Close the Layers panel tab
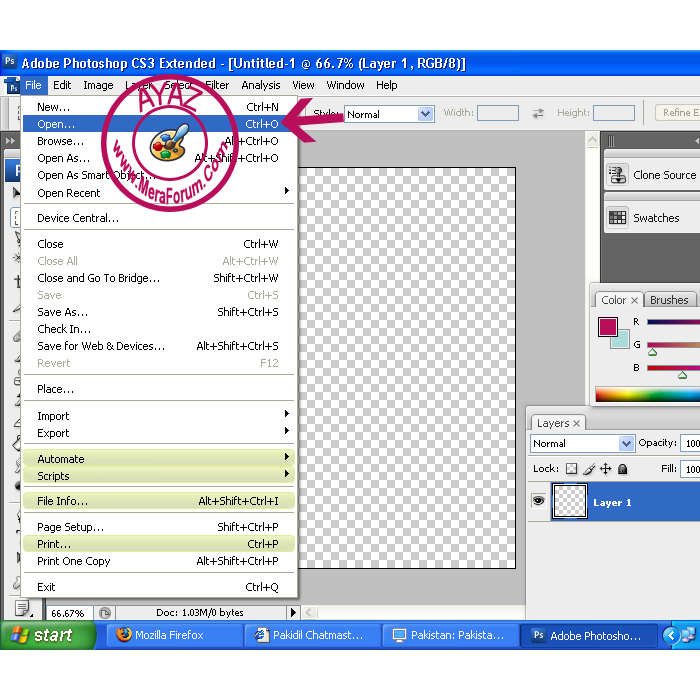Viewport: 700px width, 700px height. click(x=576, y=423)
